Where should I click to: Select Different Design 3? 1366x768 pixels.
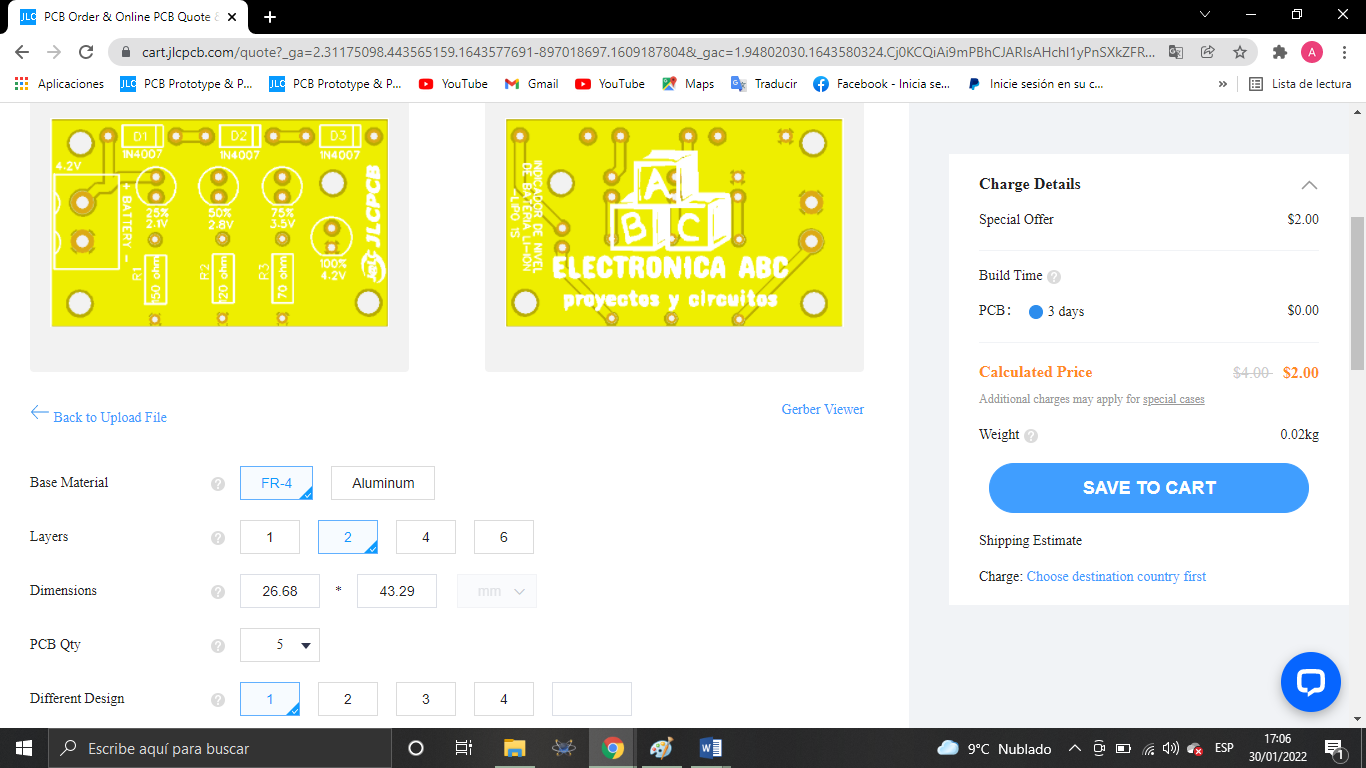click(426, 699)
